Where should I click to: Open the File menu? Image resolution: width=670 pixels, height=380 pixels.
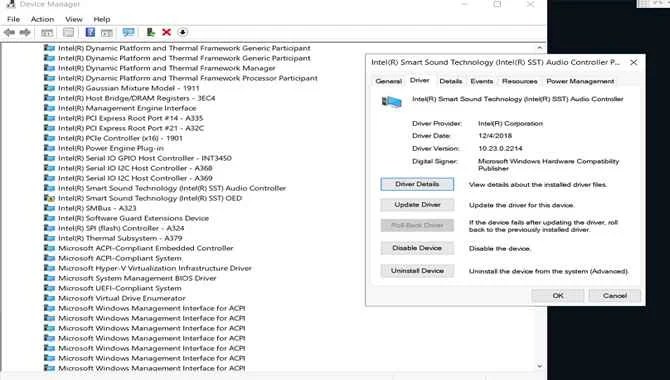(x=13, y=19)
